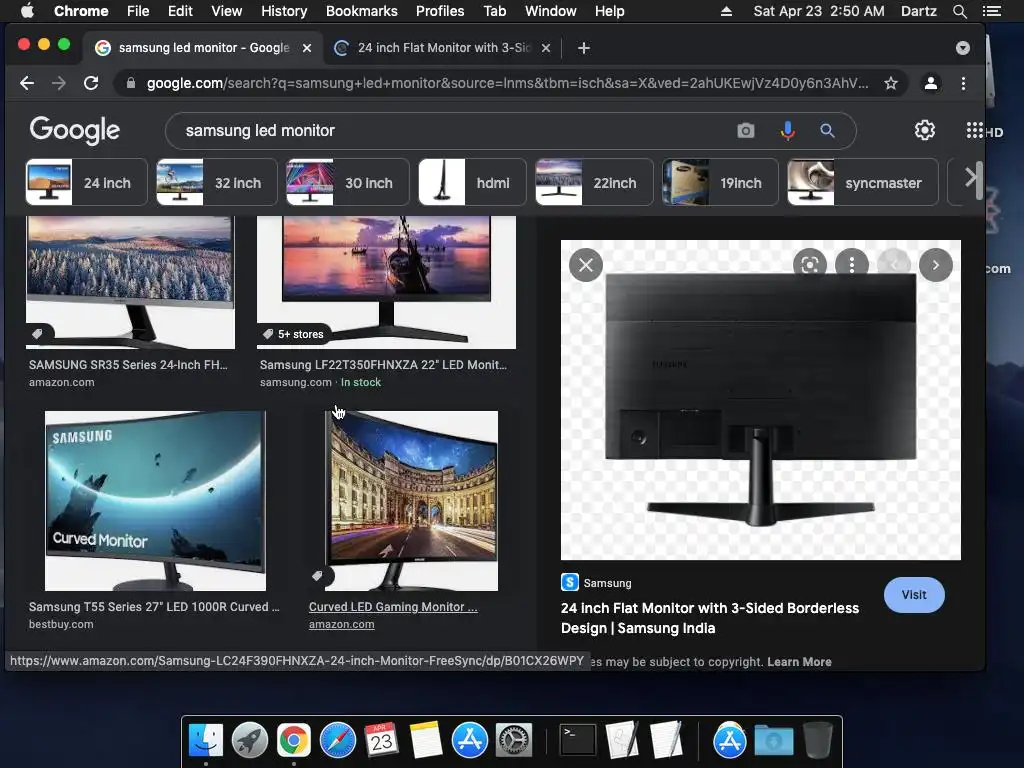Image resolution: width=1024 pixels, height=768 pixels.
Task: Open Calendar from the dock
Action: point(381,740)
